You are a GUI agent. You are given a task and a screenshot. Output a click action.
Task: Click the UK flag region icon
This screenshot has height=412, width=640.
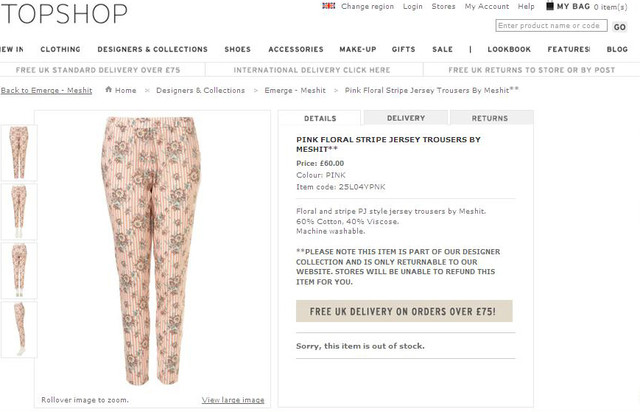[x=328, y=6]
